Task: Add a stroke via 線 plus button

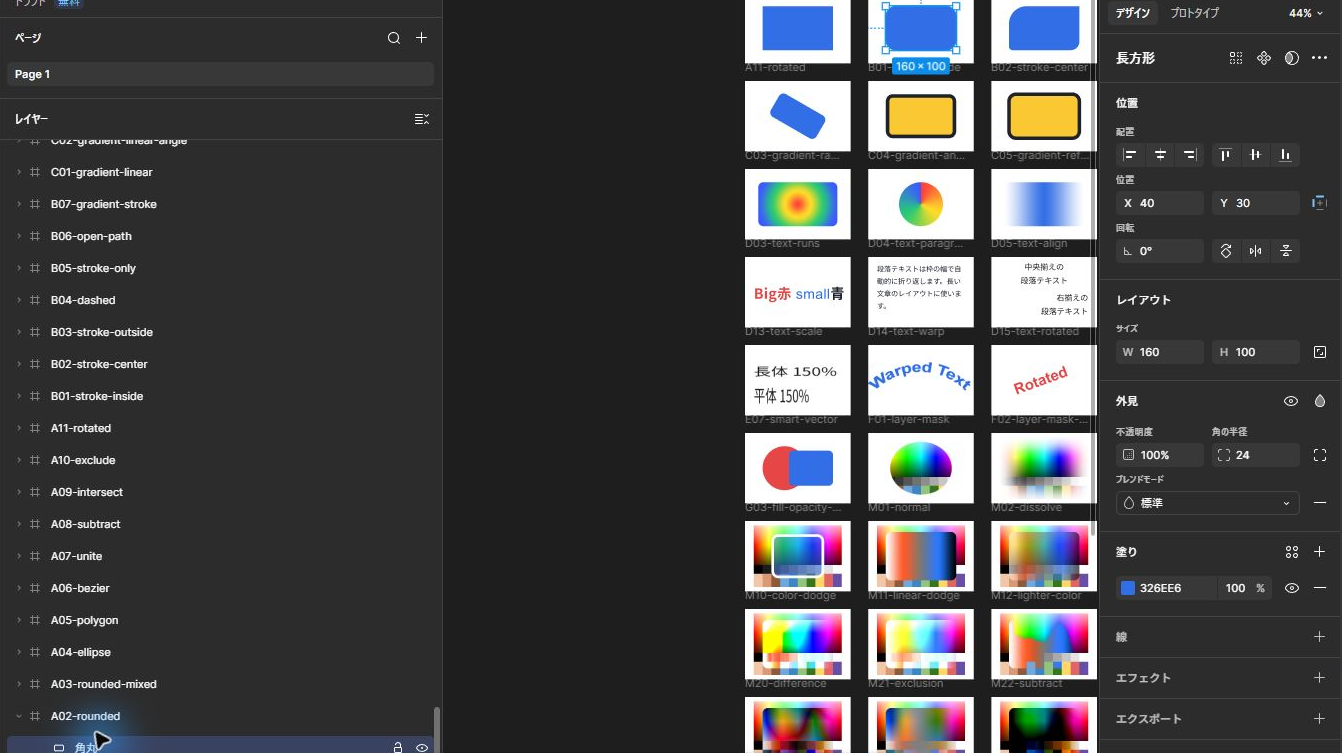Action: tap(1319, 637)
